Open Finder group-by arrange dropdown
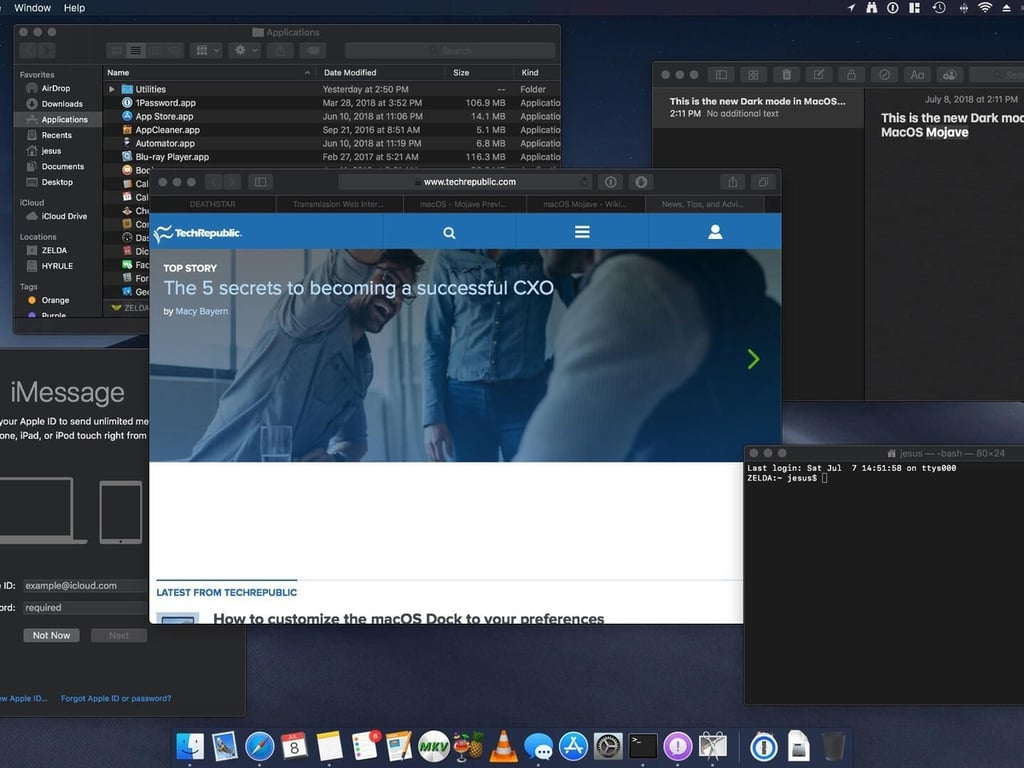Viewport: 1024px width, 768px height. (207, 50)
